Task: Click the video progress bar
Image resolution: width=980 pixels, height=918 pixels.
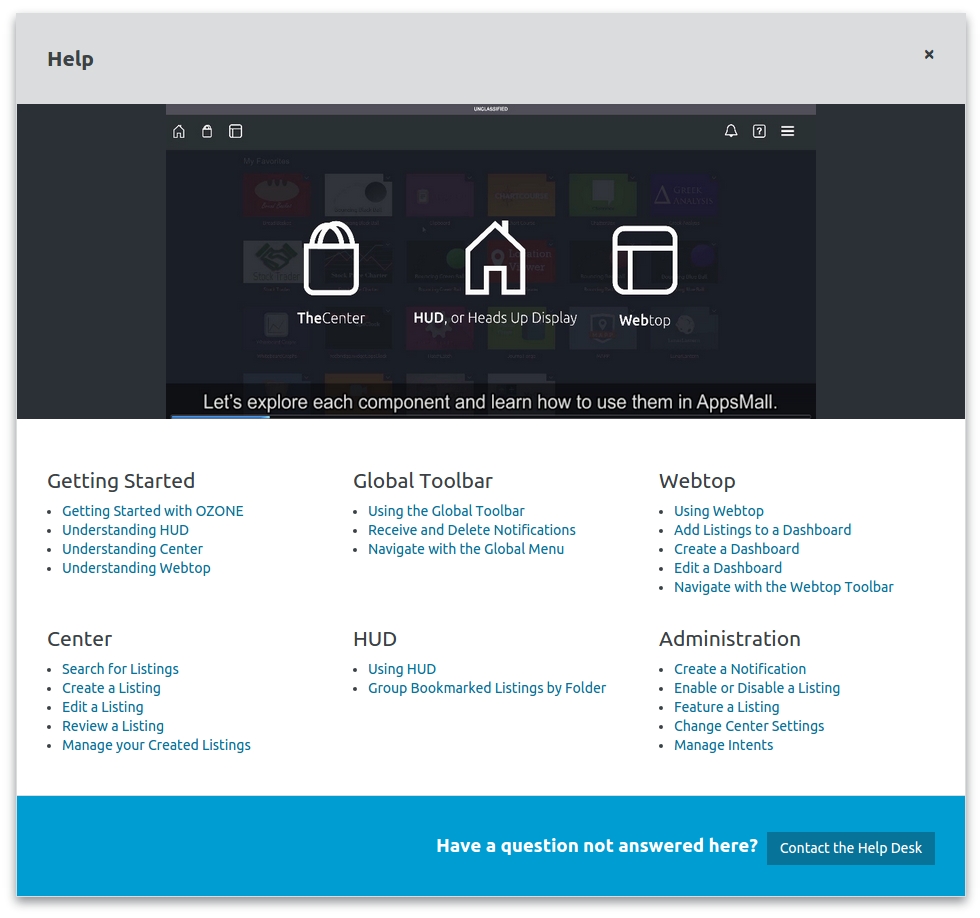Action: coord(491,416)
